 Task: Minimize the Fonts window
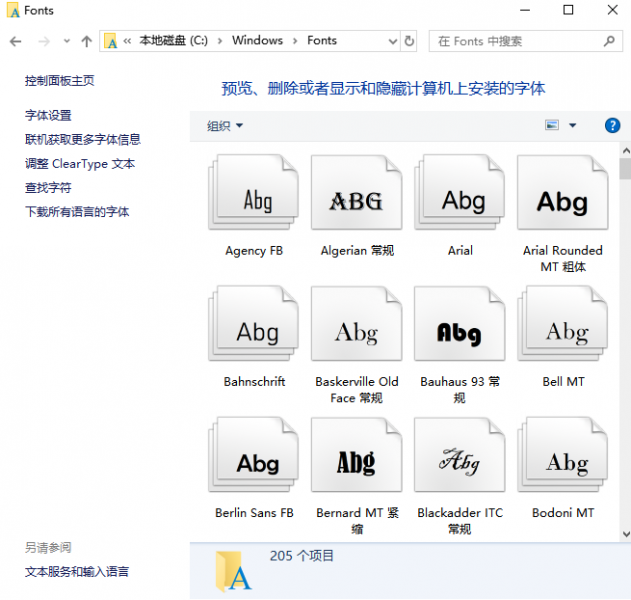tap(525, 10)
